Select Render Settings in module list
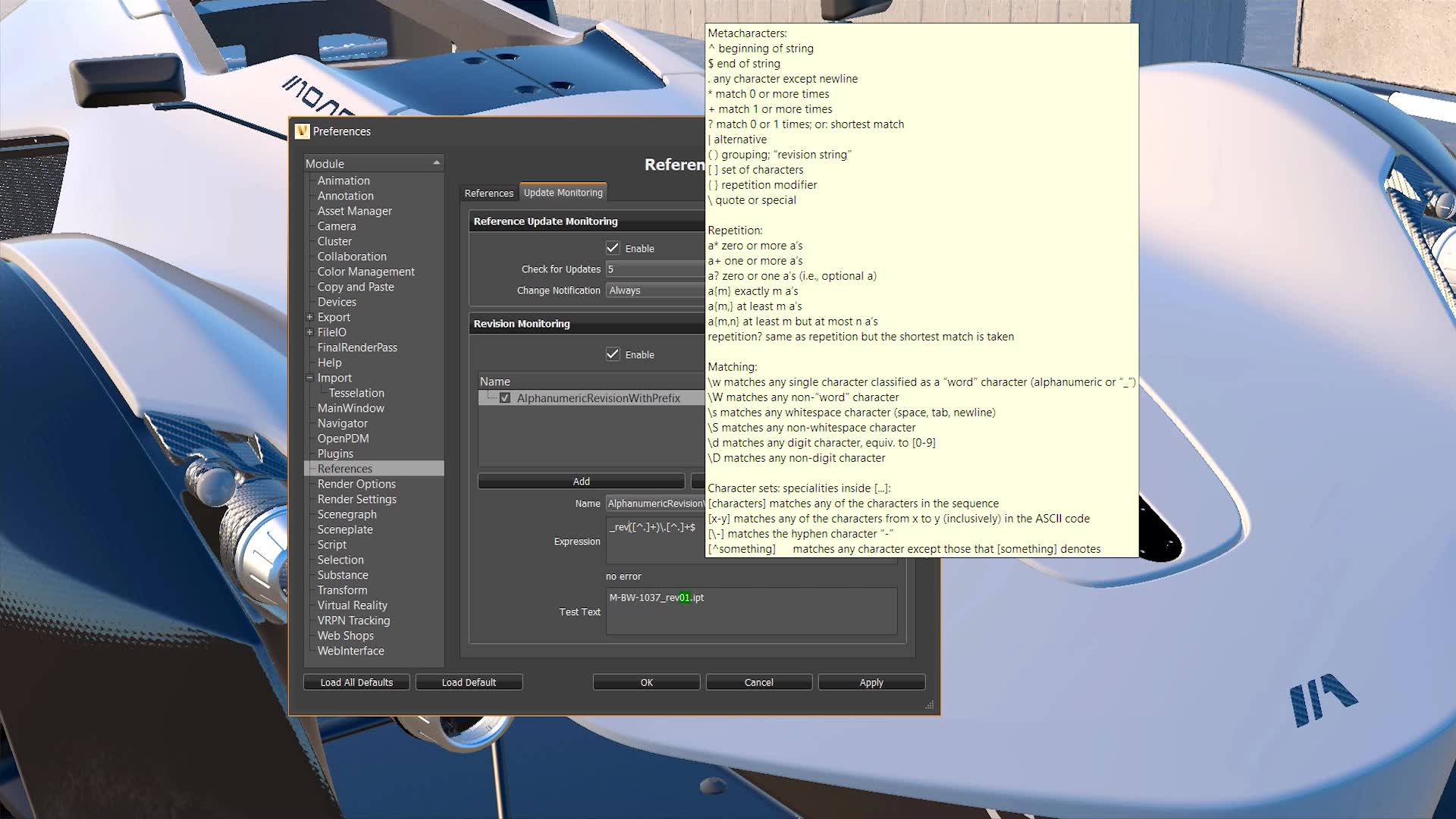The width and height of the screenshot is (1456, 819). click(x=356, y=499)
